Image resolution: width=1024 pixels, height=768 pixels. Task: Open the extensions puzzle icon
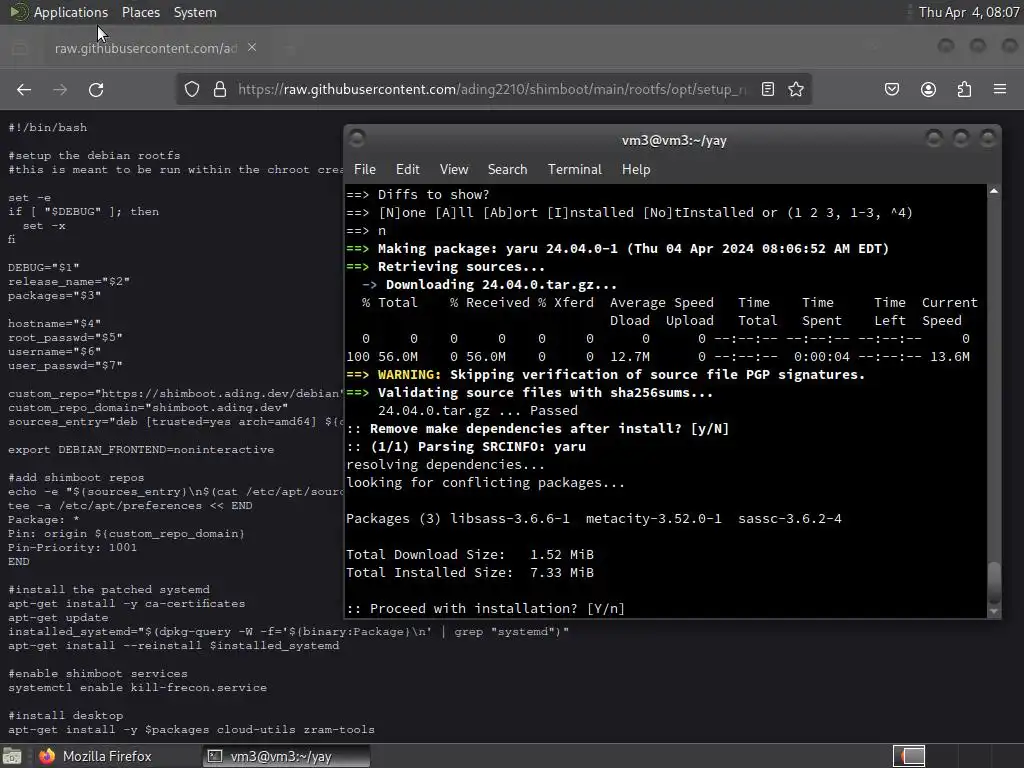click(x=964, y=89)
